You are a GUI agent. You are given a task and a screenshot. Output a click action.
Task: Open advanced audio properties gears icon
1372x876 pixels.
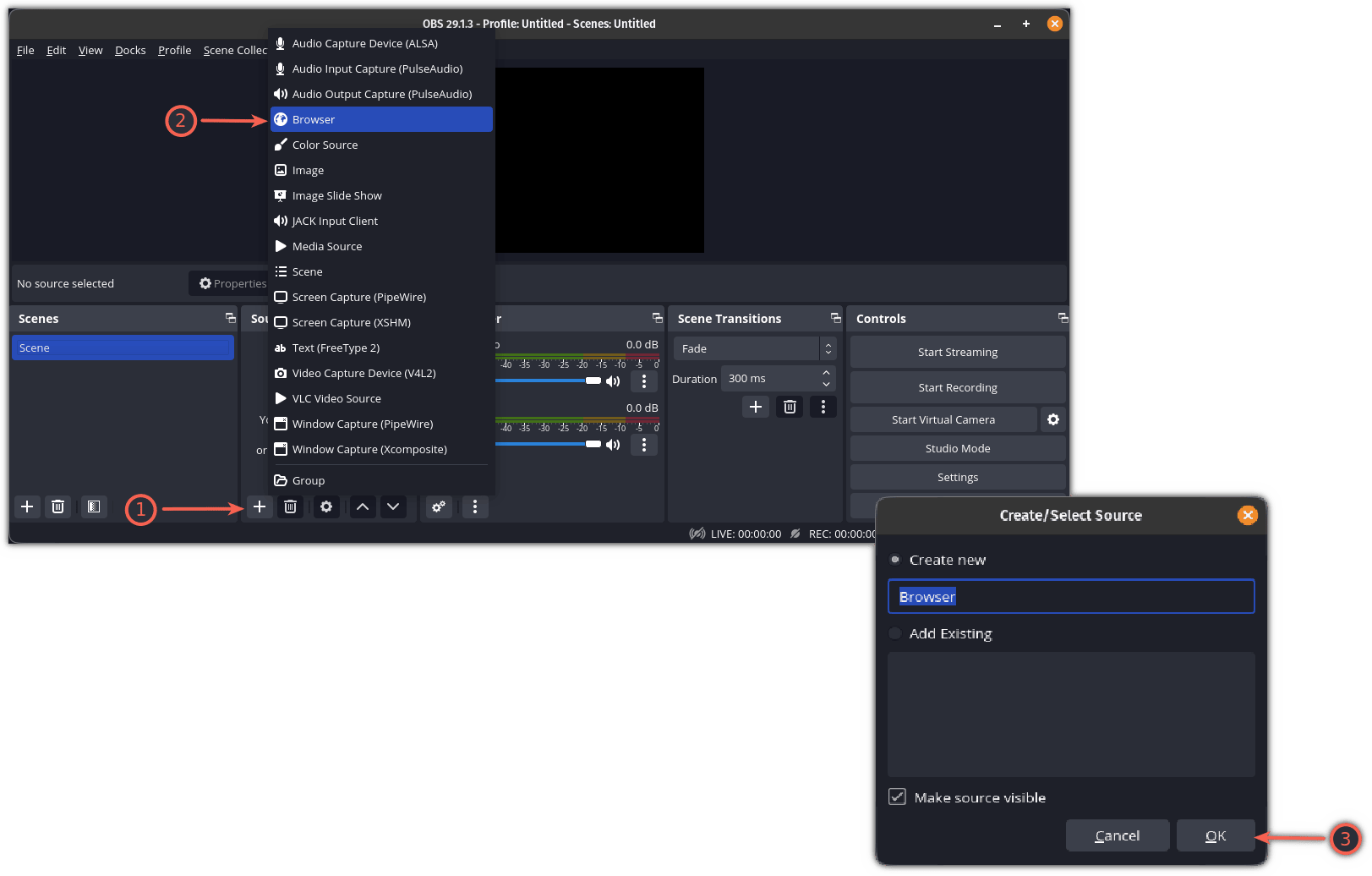[x=439, y=506]
